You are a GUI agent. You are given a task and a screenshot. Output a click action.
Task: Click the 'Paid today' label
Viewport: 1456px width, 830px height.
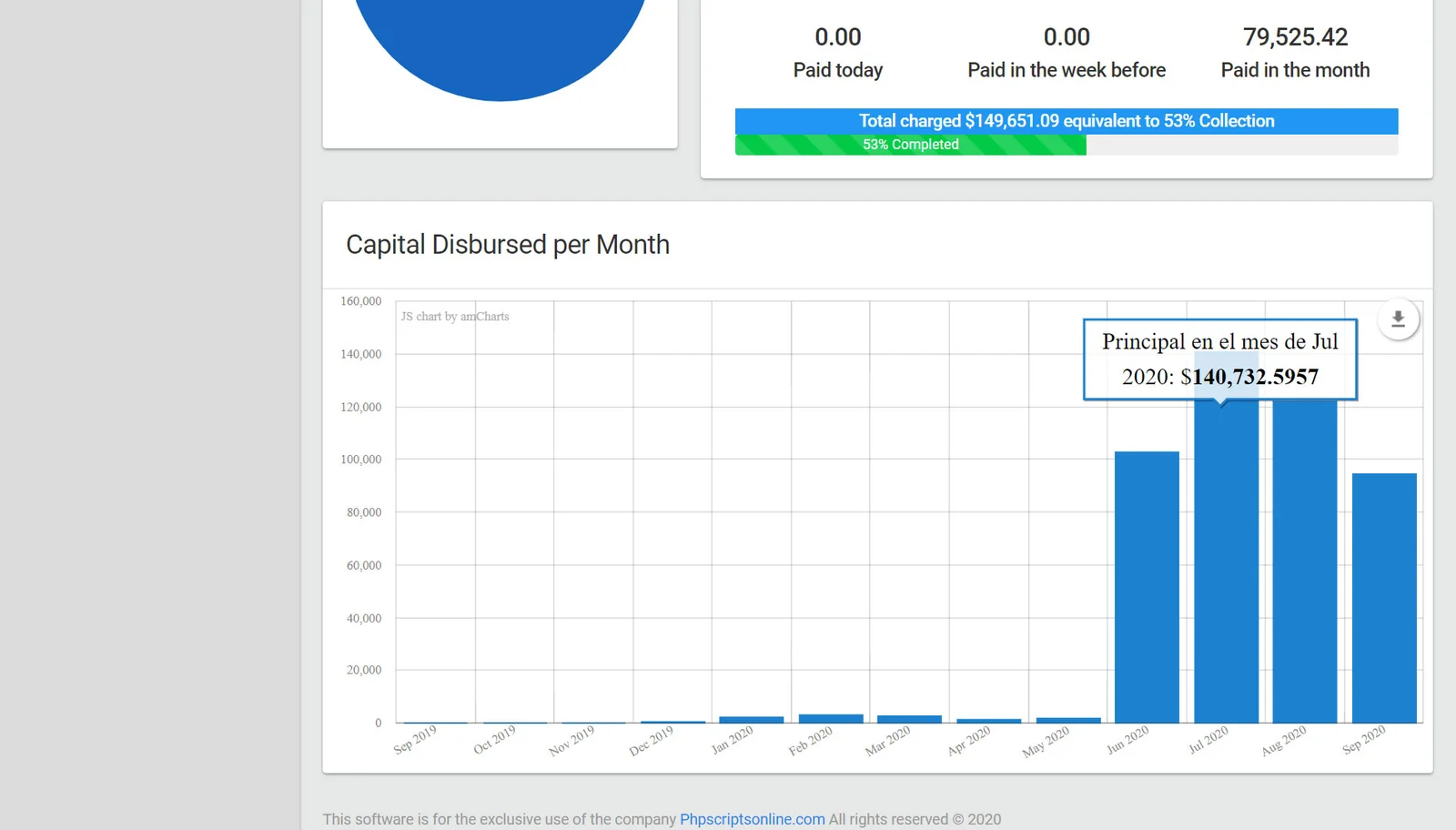[838, 70]
